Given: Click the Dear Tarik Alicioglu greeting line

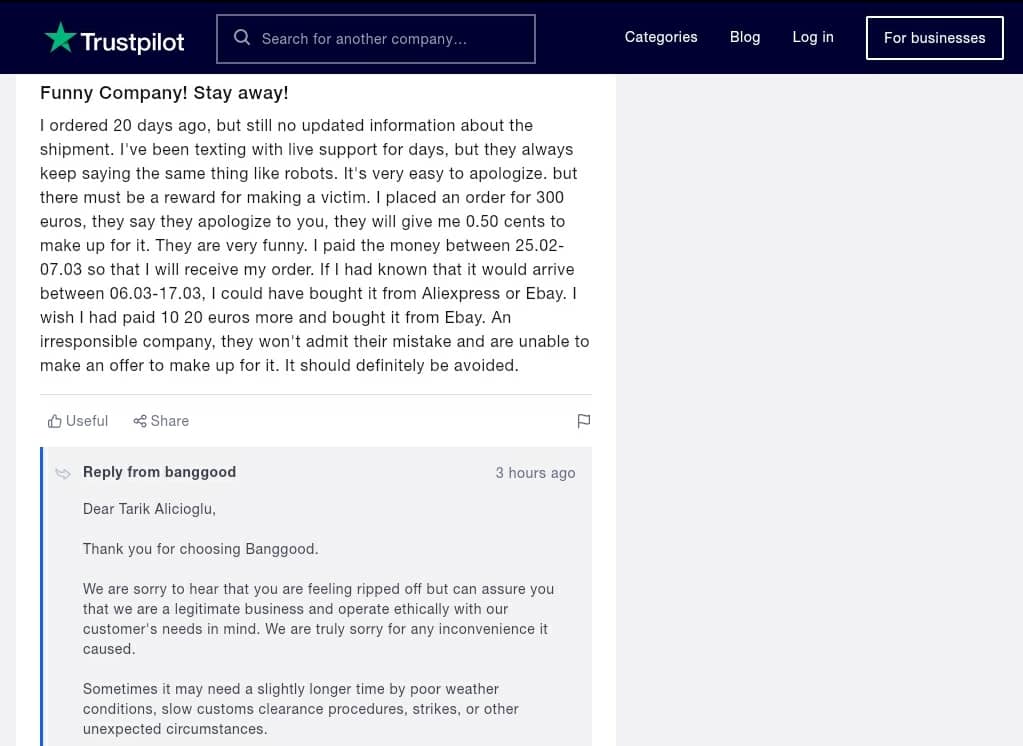Looking at the screenshot, I should pos(149,509).
